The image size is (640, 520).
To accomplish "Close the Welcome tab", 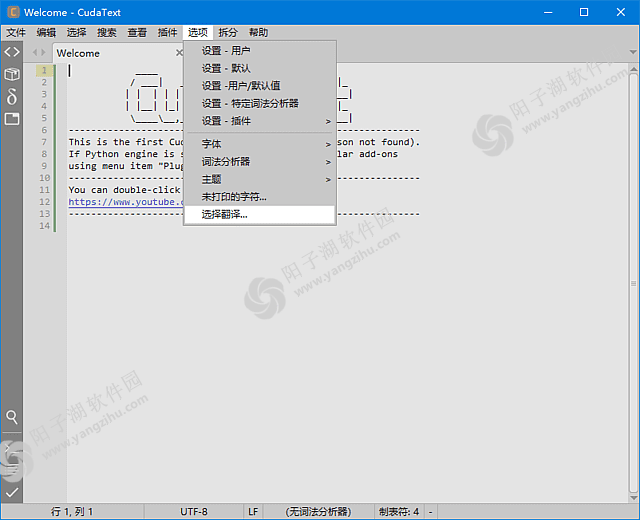I will 179,53.
